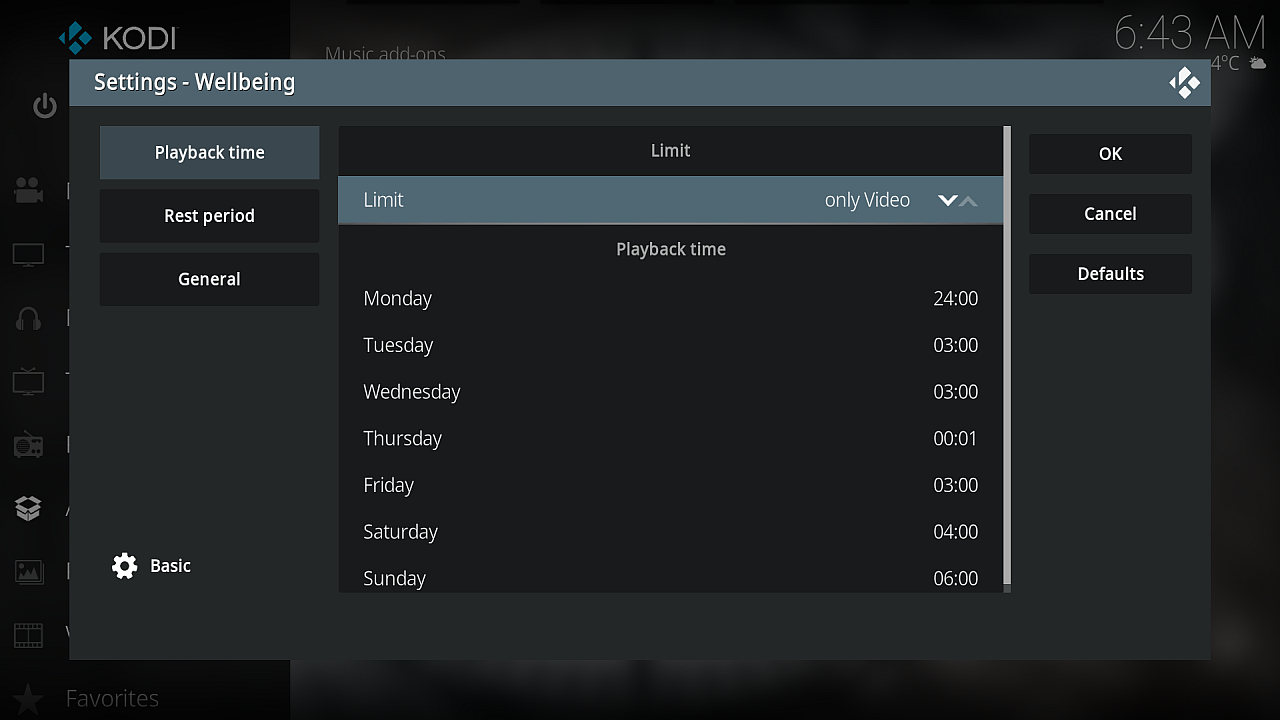Image resolution: width=1280 pixels, height=720 pixels.
Task: Confirm settings with the OK button
Action: click(1110, 154)
